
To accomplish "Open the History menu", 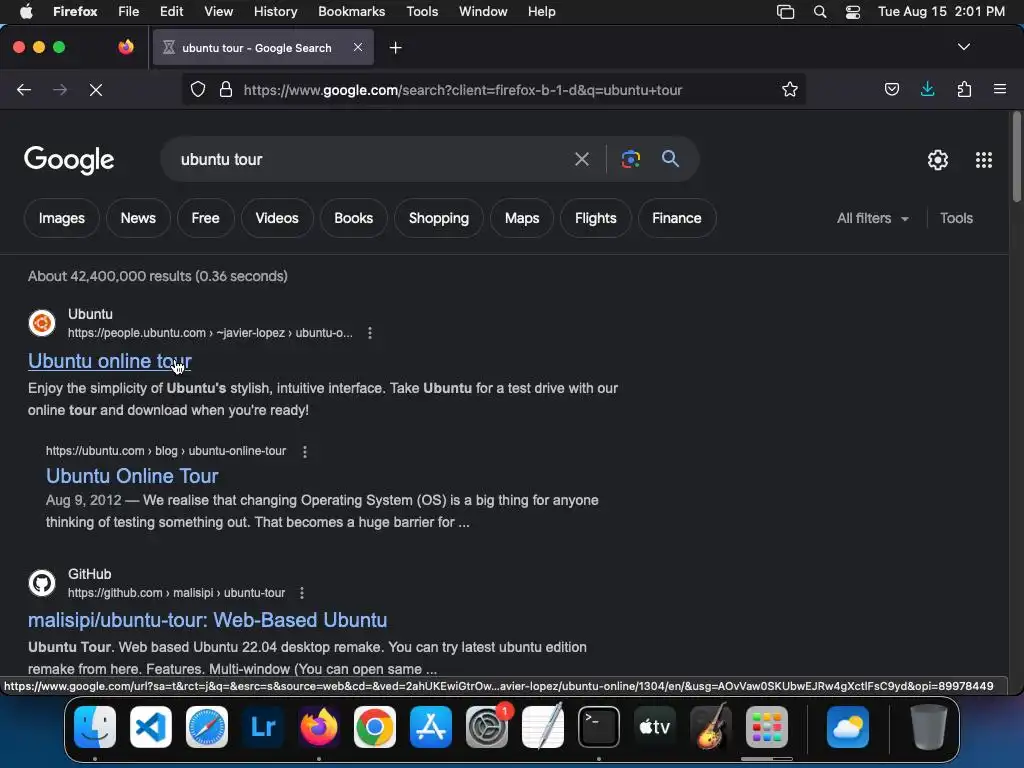I will [275, 12].
